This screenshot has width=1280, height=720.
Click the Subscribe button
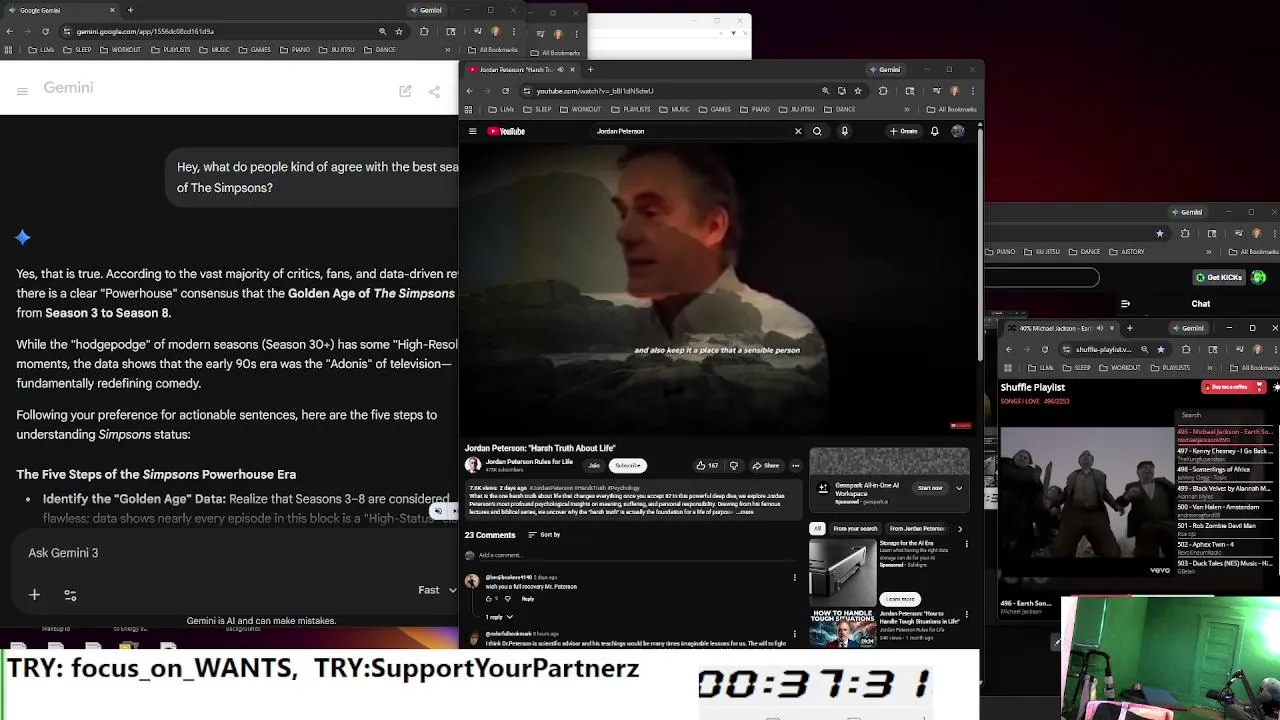click(x=628, y=465)
